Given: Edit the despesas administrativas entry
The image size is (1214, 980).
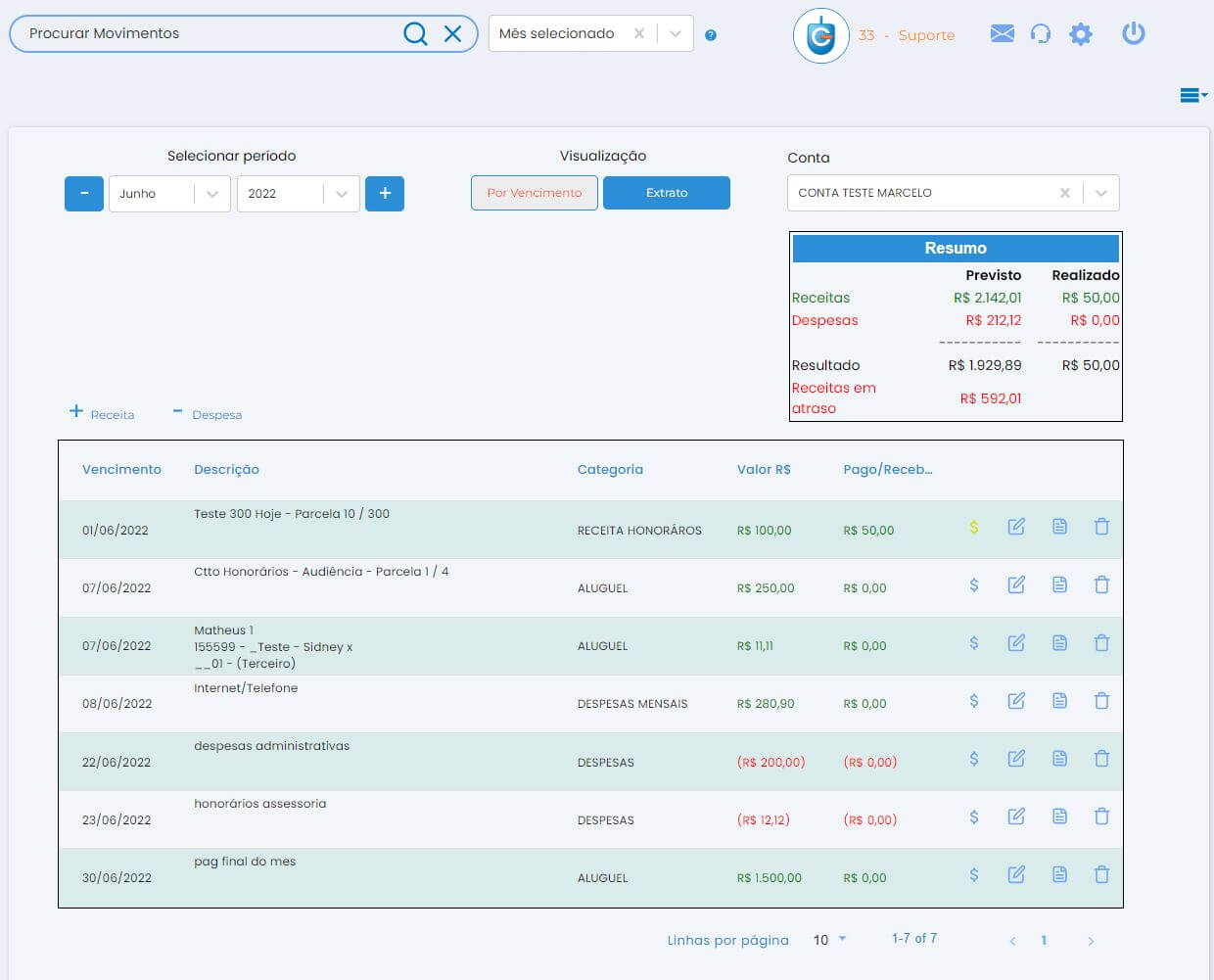Looking at the screenshot, I should (1016, 758).
